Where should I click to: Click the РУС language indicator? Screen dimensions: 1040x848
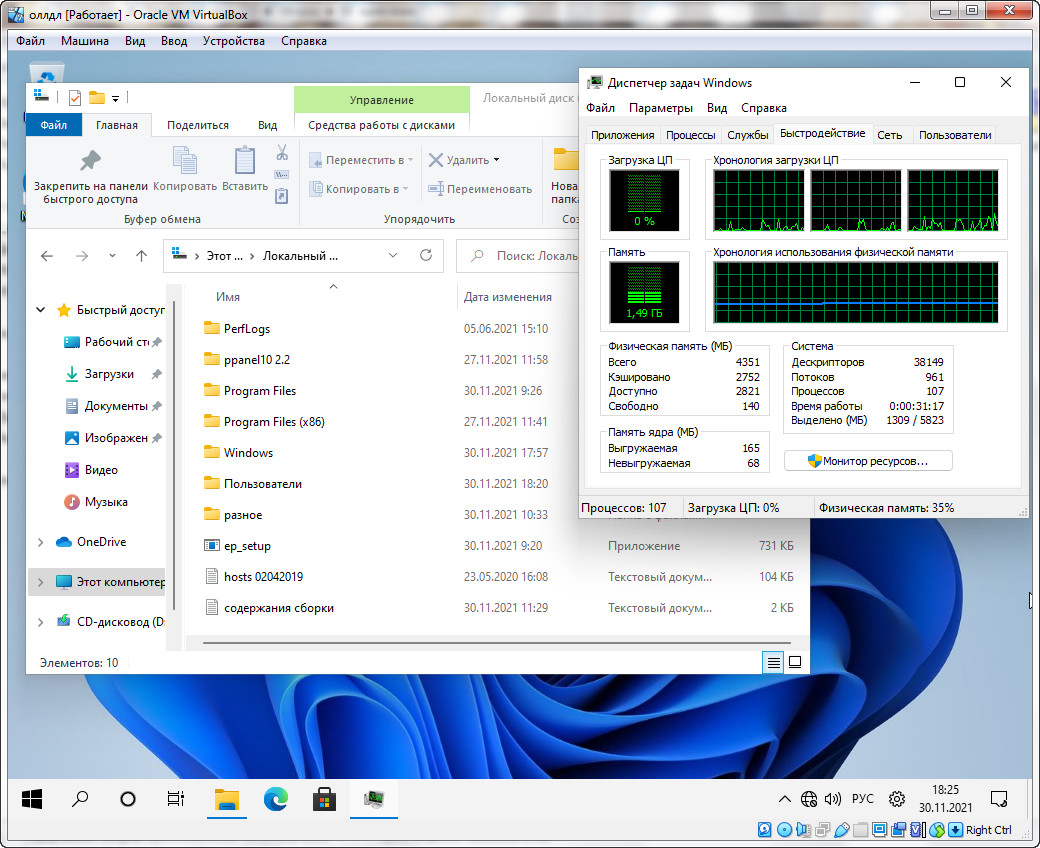862,799
